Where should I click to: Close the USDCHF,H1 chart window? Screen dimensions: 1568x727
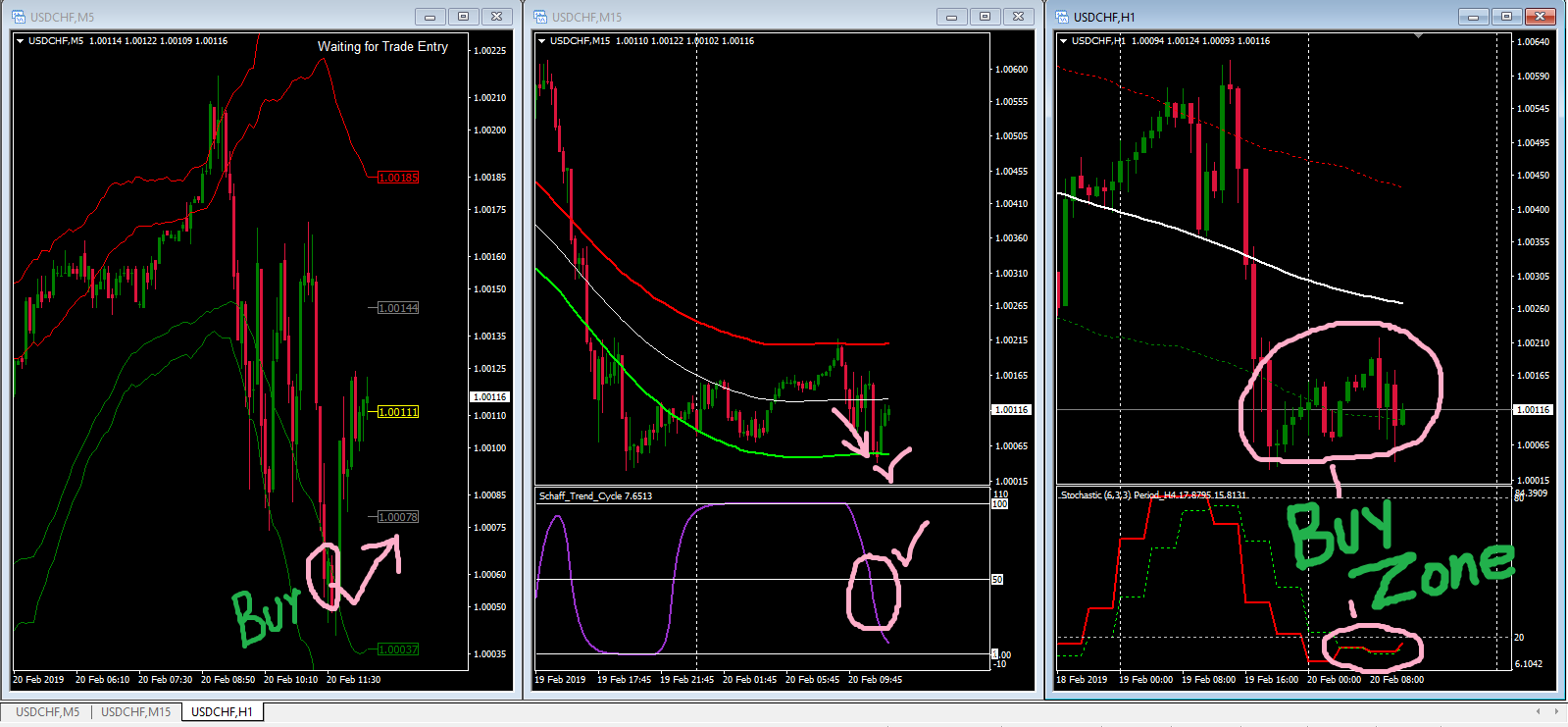(x=1541, y=17)
